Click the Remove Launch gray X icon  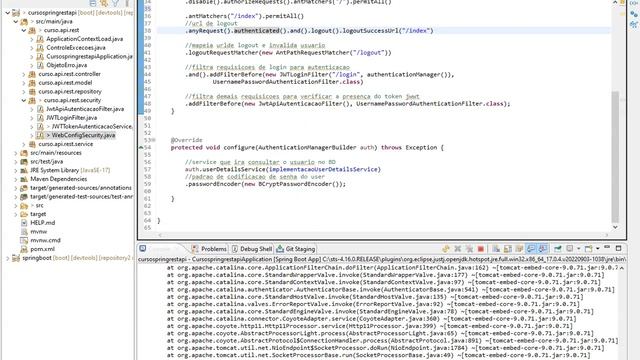coord(458,249)
